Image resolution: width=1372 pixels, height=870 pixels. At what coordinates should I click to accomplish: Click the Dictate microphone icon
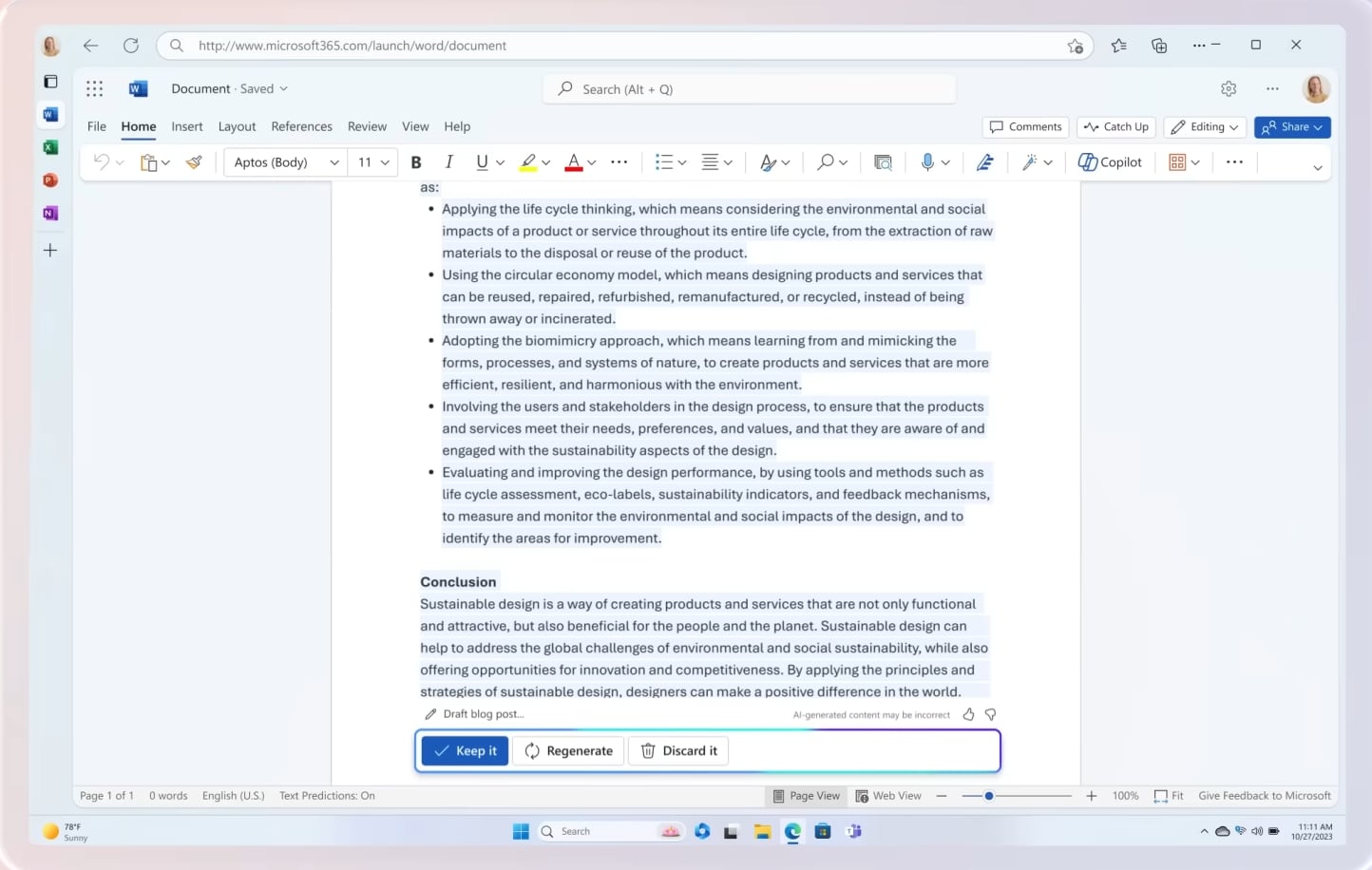(x=927, y=162)
